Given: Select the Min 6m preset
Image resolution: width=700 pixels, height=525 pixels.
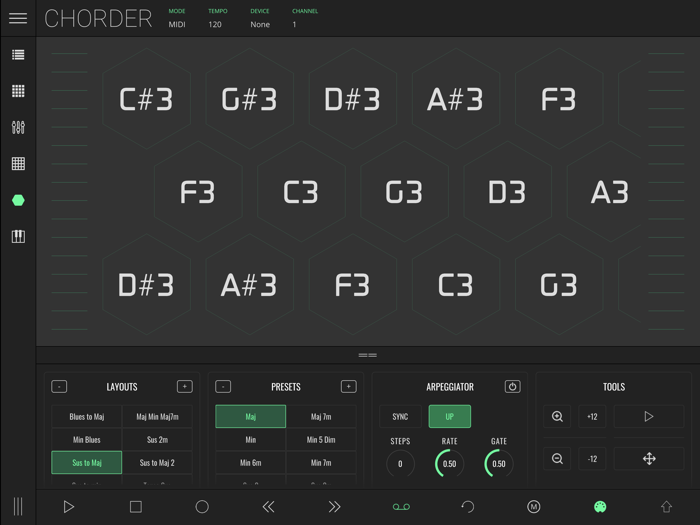Looking at the screenshot, I should coord(250,462).
